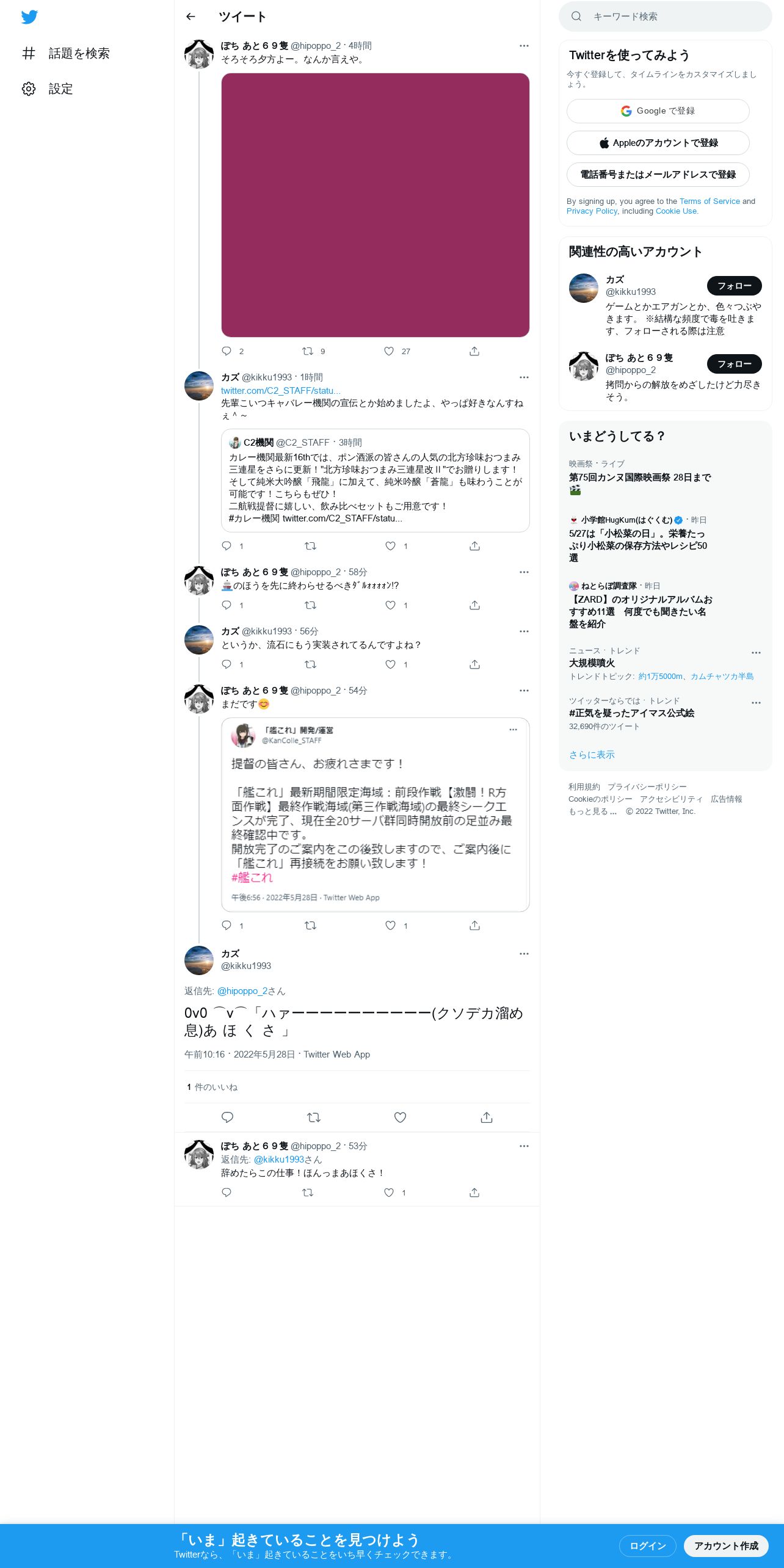Open さらに表示 link under trends
This screenshot has height=1568, width=784.
click(x=592, y=755)
